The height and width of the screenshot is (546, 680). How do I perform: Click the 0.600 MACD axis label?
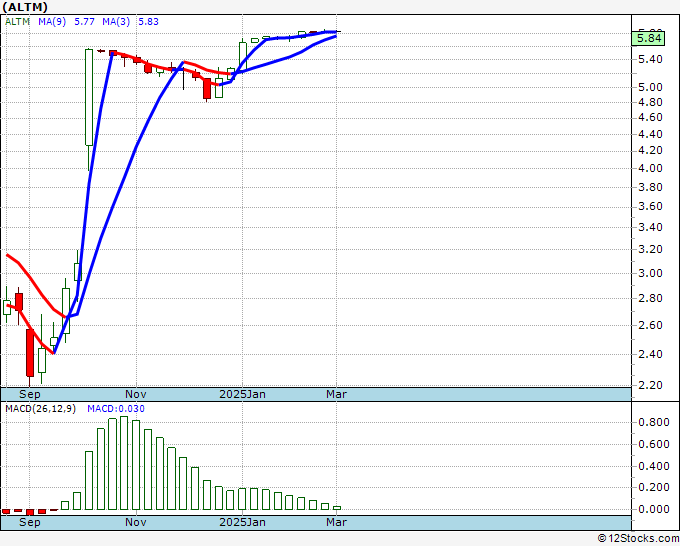(x=654, y=445)
